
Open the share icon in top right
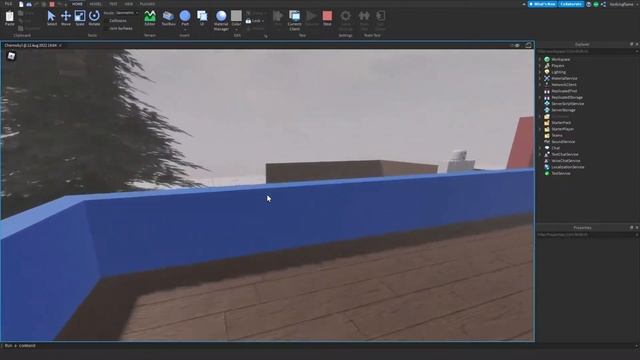603,4
